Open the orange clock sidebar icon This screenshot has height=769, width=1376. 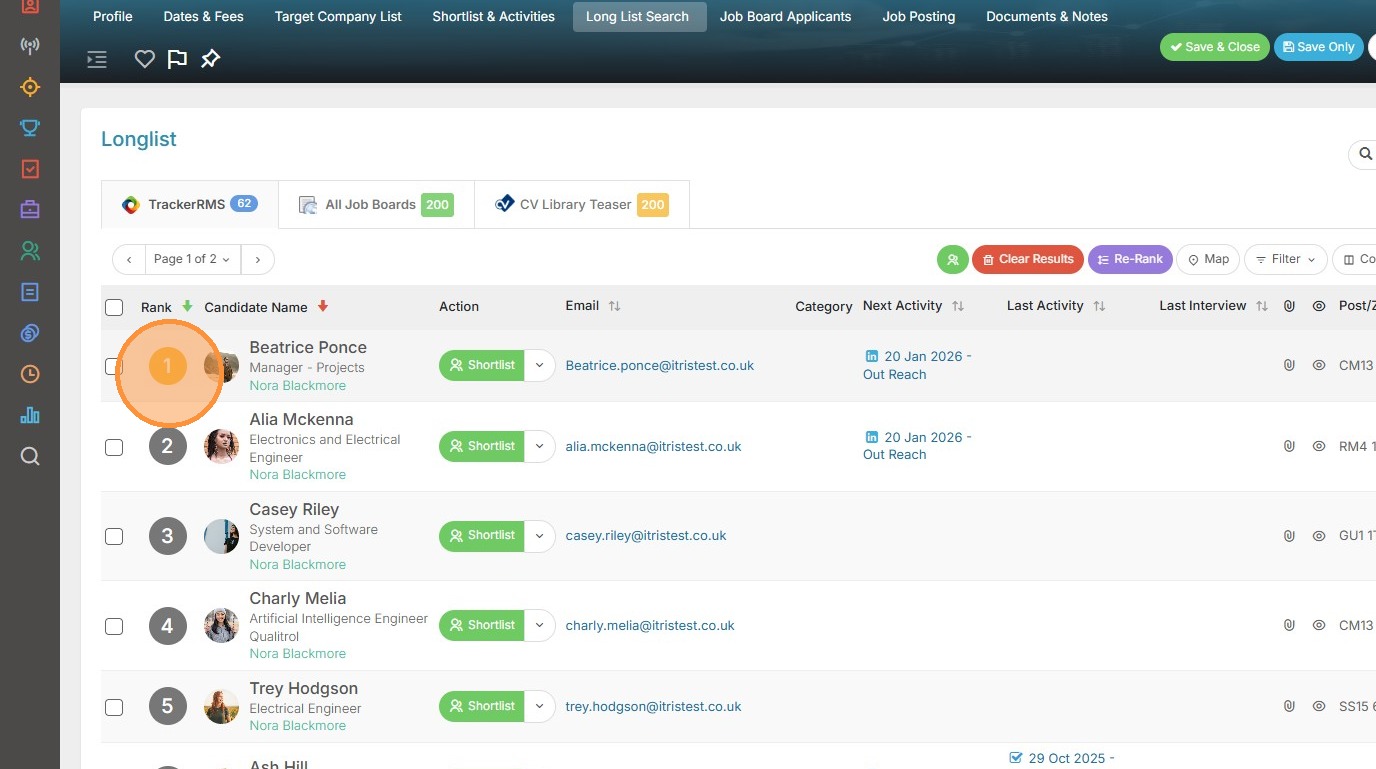30,374
